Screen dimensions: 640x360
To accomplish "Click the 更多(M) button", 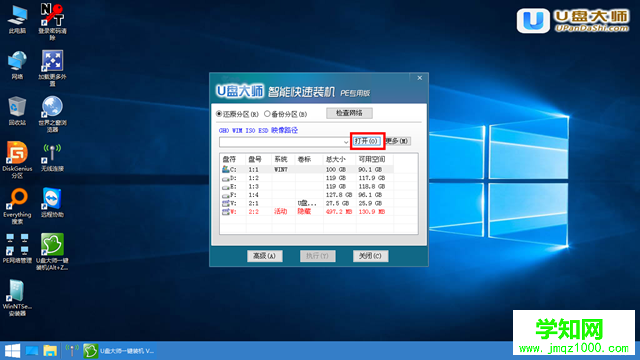I will [x=398, y=141].
